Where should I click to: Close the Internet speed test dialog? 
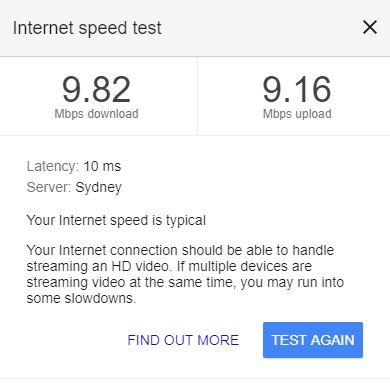370,27
